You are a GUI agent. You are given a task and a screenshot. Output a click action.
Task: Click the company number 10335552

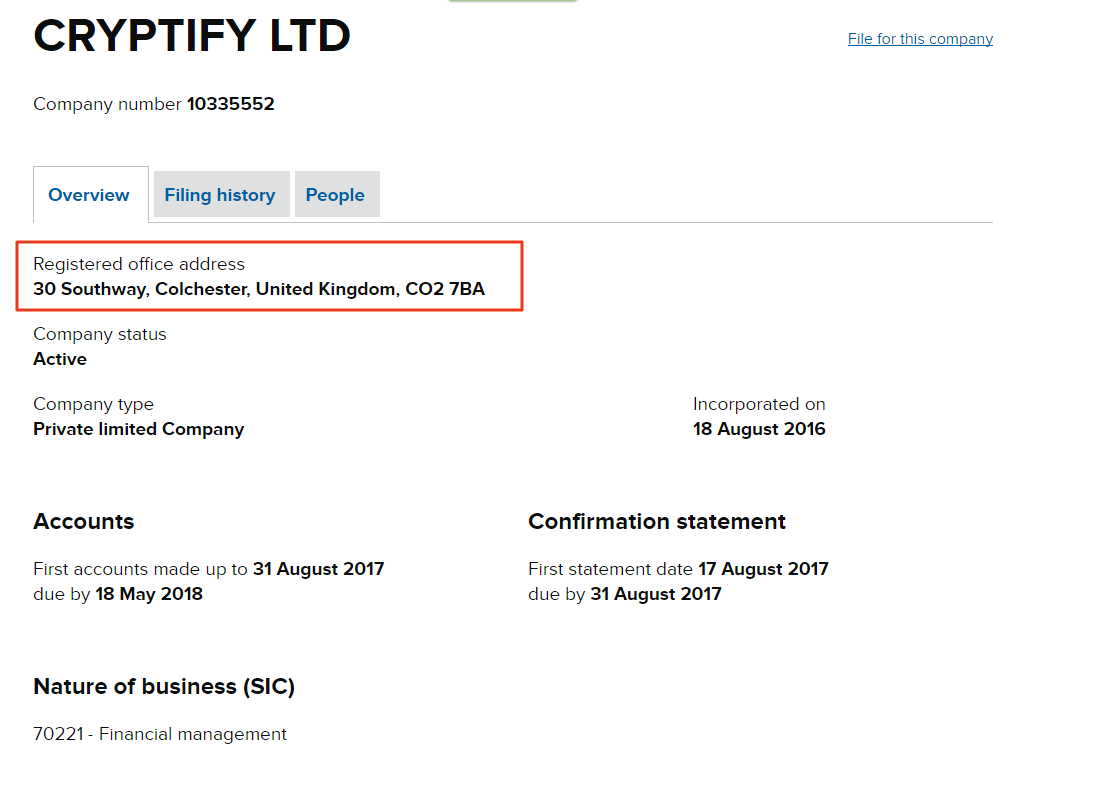(230, 104)
